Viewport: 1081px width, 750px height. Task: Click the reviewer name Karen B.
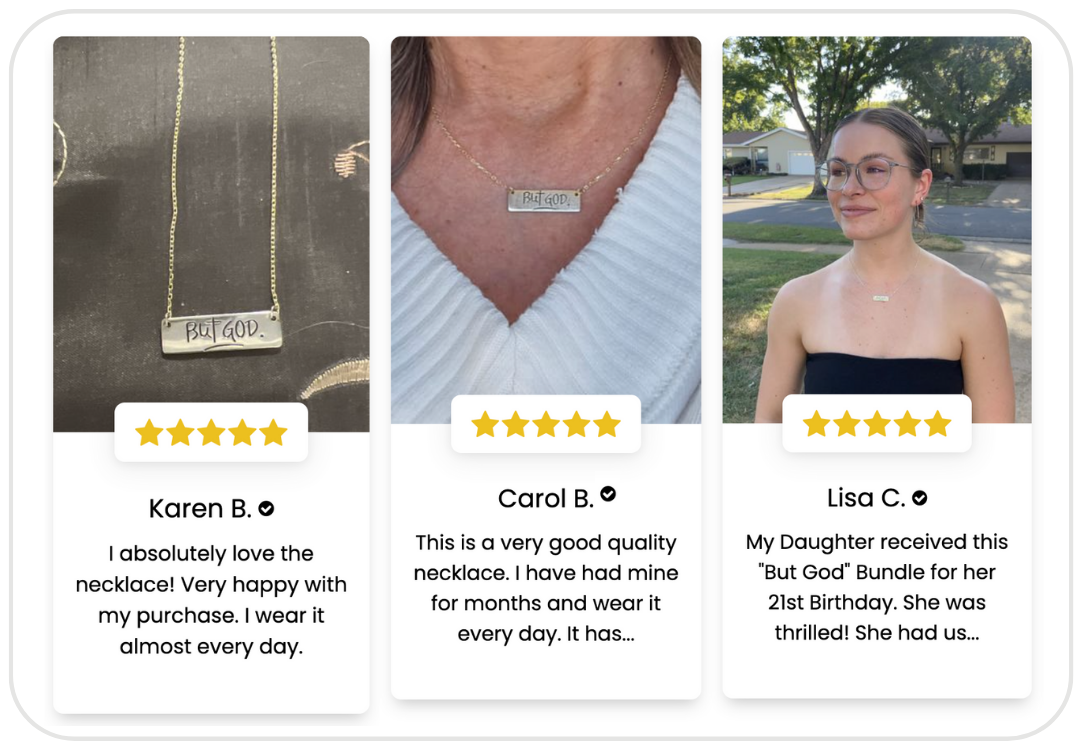(200, 509)
